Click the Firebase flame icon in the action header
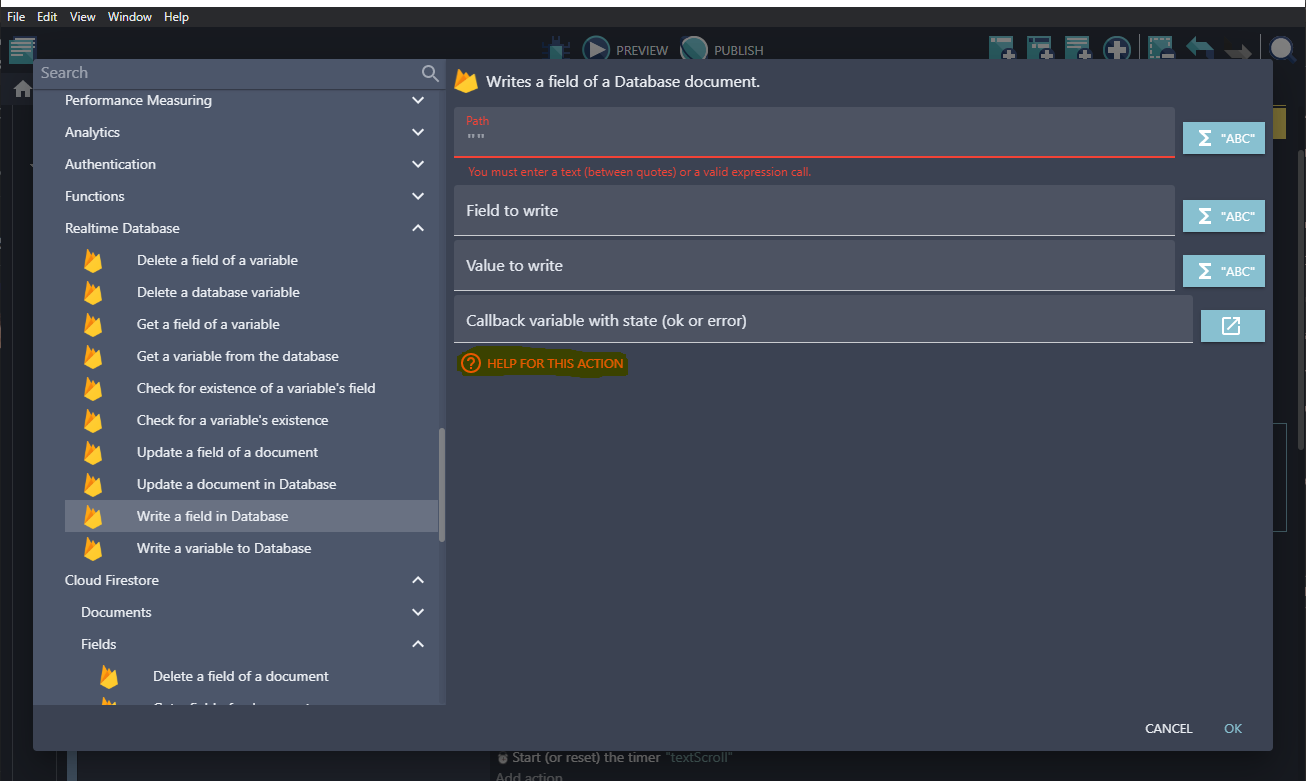Image resolution: width=1306 pixels, height=781 pixels. 465,81
